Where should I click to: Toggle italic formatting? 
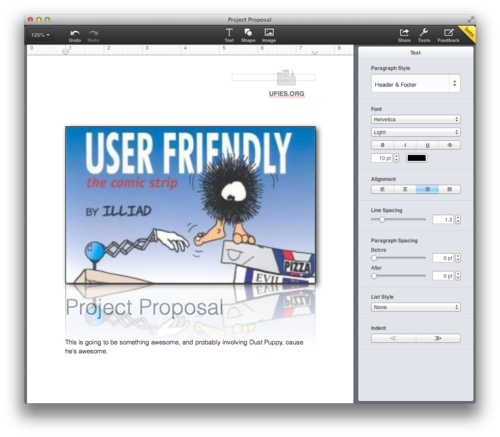tap(405, 145)
